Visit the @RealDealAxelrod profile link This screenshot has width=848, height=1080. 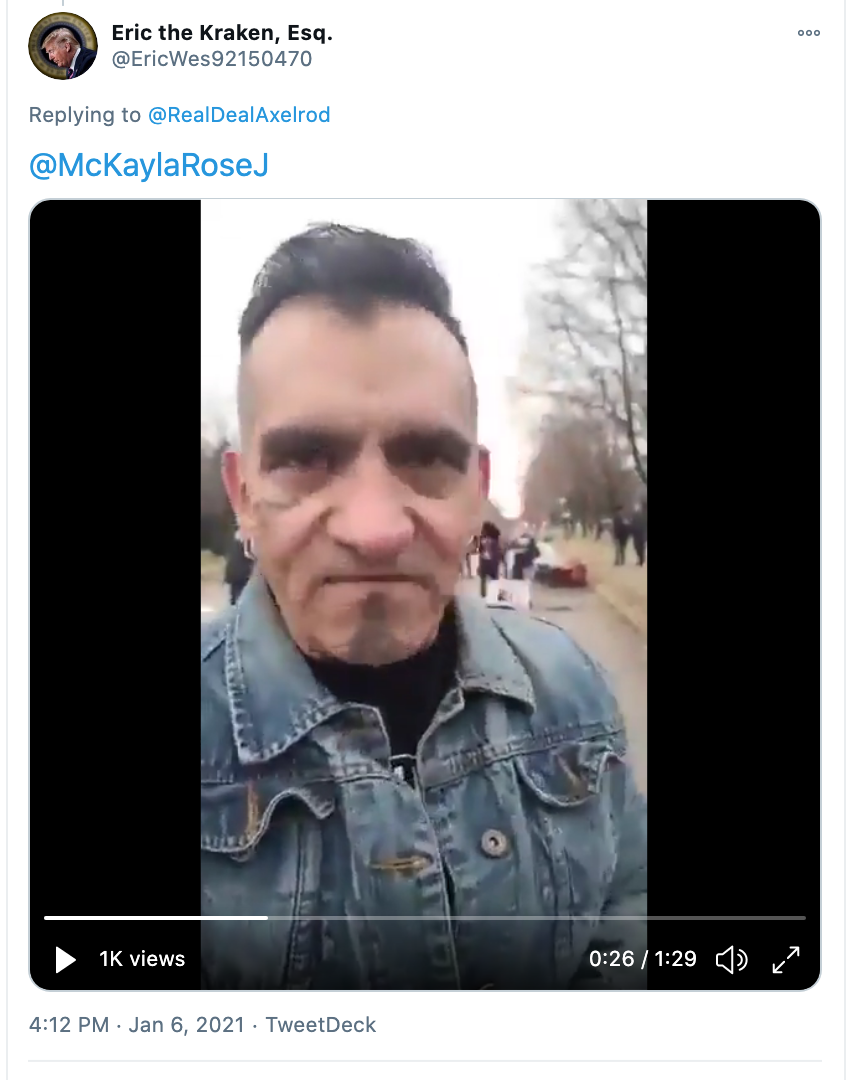click(239, 114)
